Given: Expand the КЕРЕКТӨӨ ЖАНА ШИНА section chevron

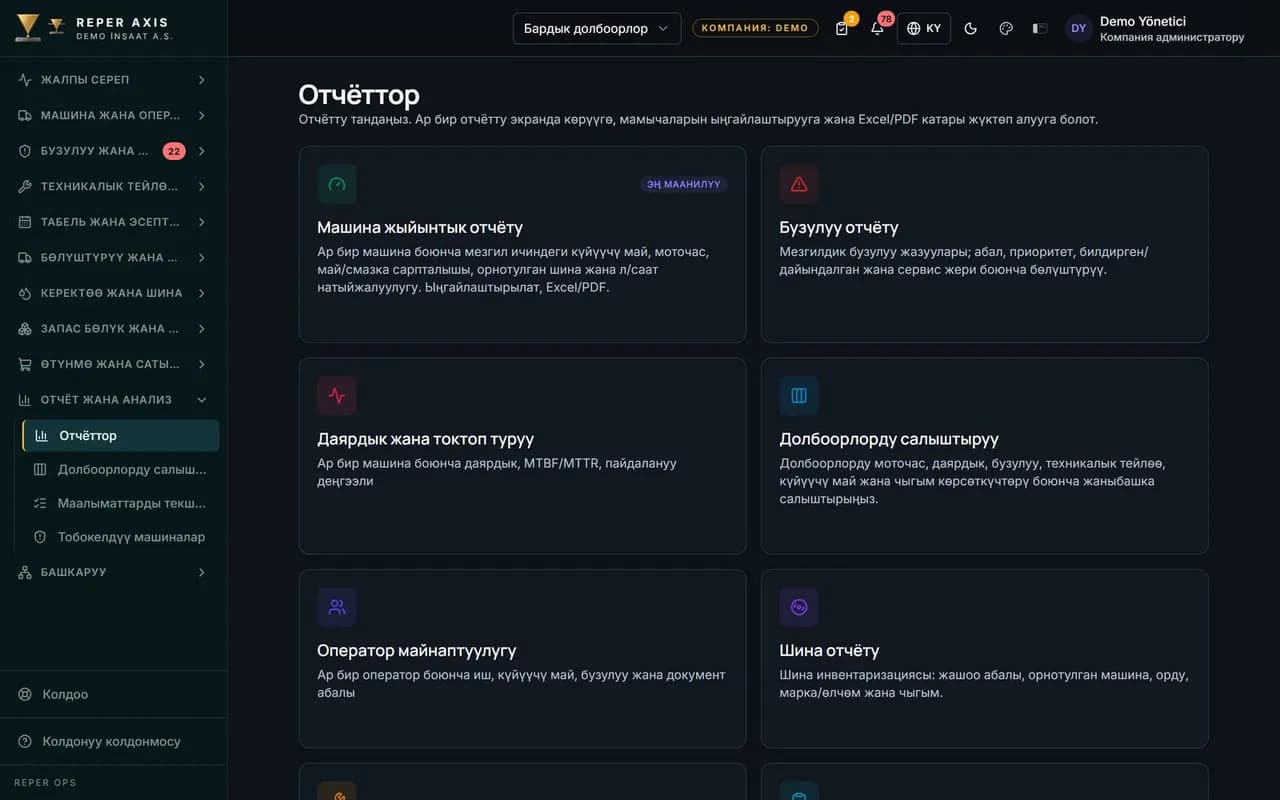Looking at the screenshot, I should point(201,293).
